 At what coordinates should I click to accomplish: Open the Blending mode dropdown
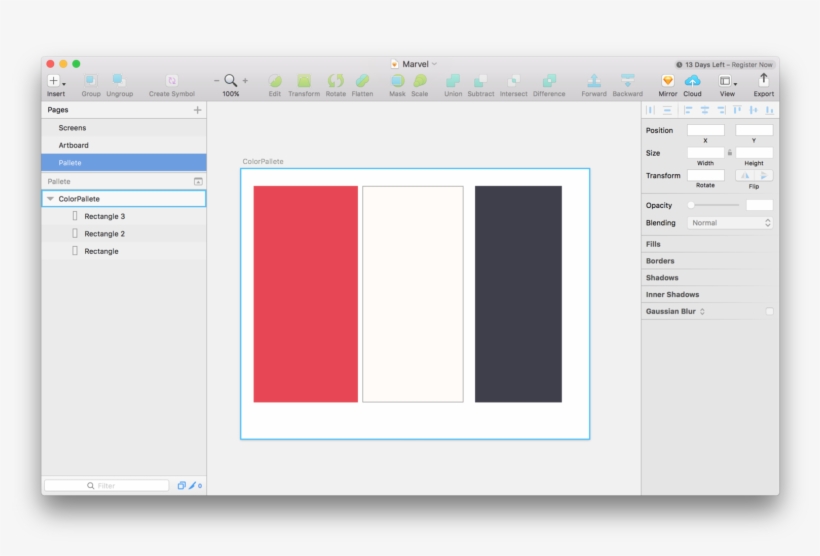click(731, 223)
